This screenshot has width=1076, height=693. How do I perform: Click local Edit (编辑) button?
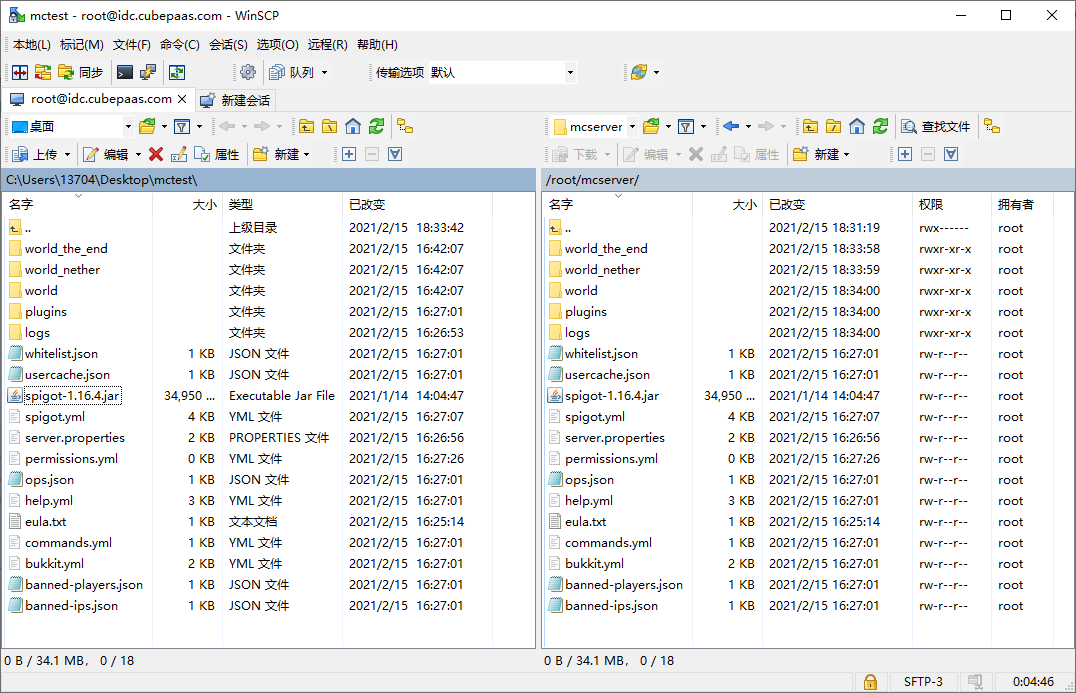pos(106,154)
